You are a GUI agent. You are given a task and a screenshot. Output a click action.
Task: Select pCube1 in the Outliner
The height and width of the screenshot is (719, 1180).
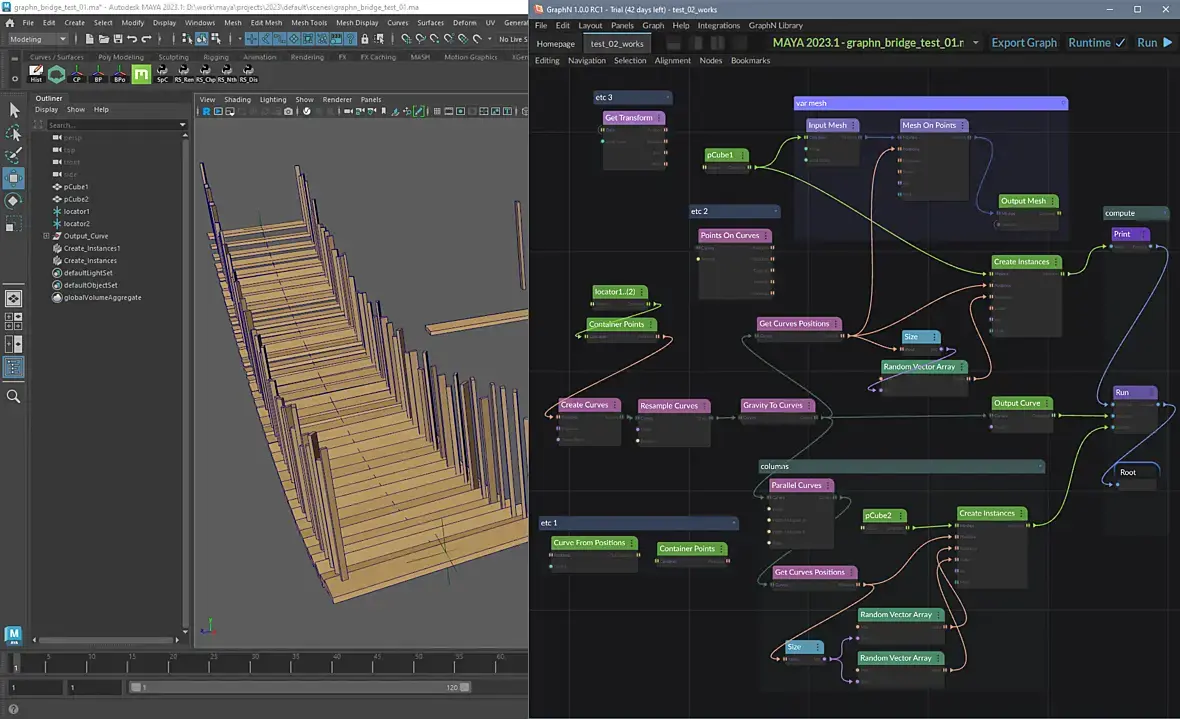point(76,187)
